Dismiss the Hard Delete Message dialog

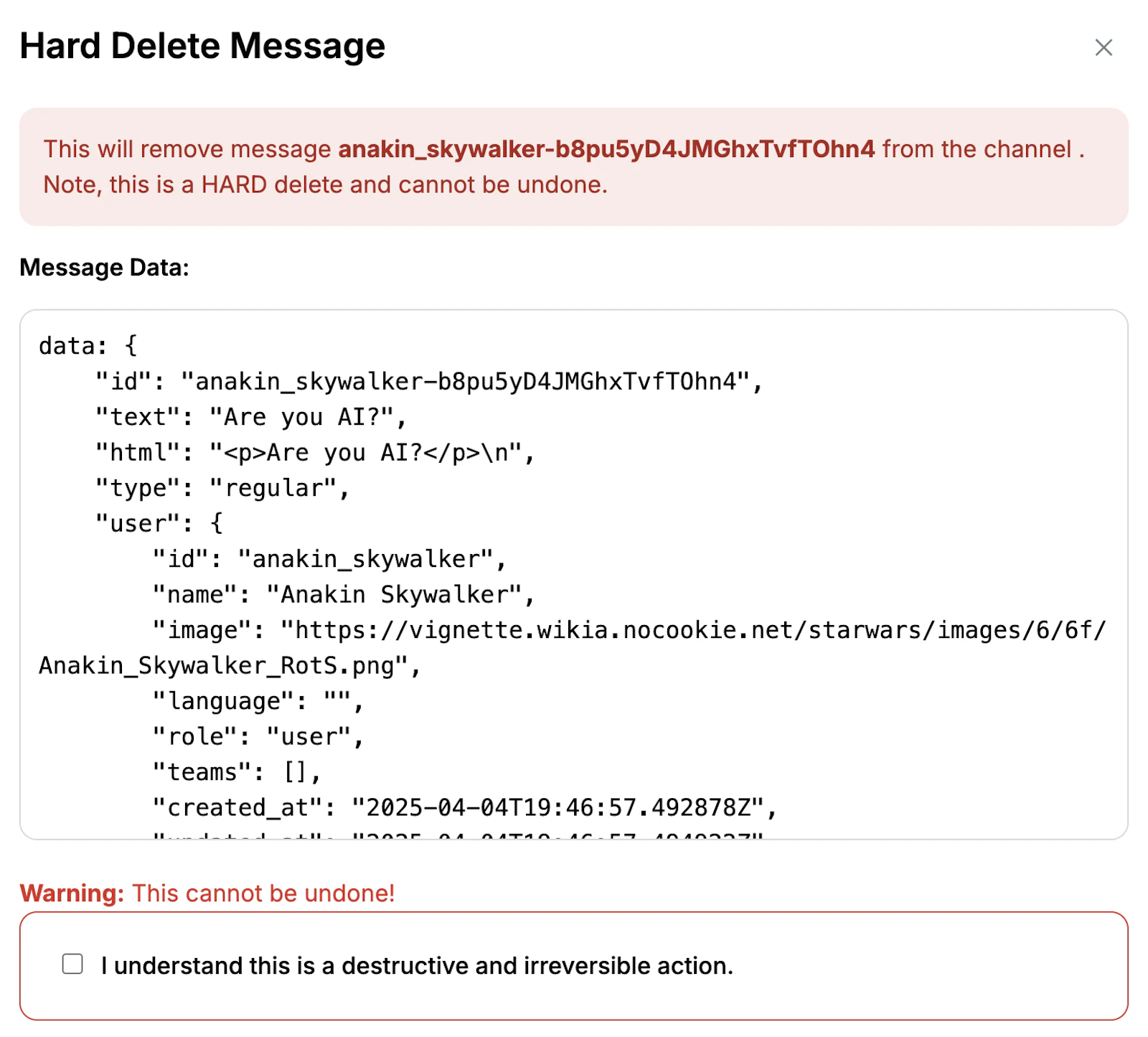pos(1103,48)
